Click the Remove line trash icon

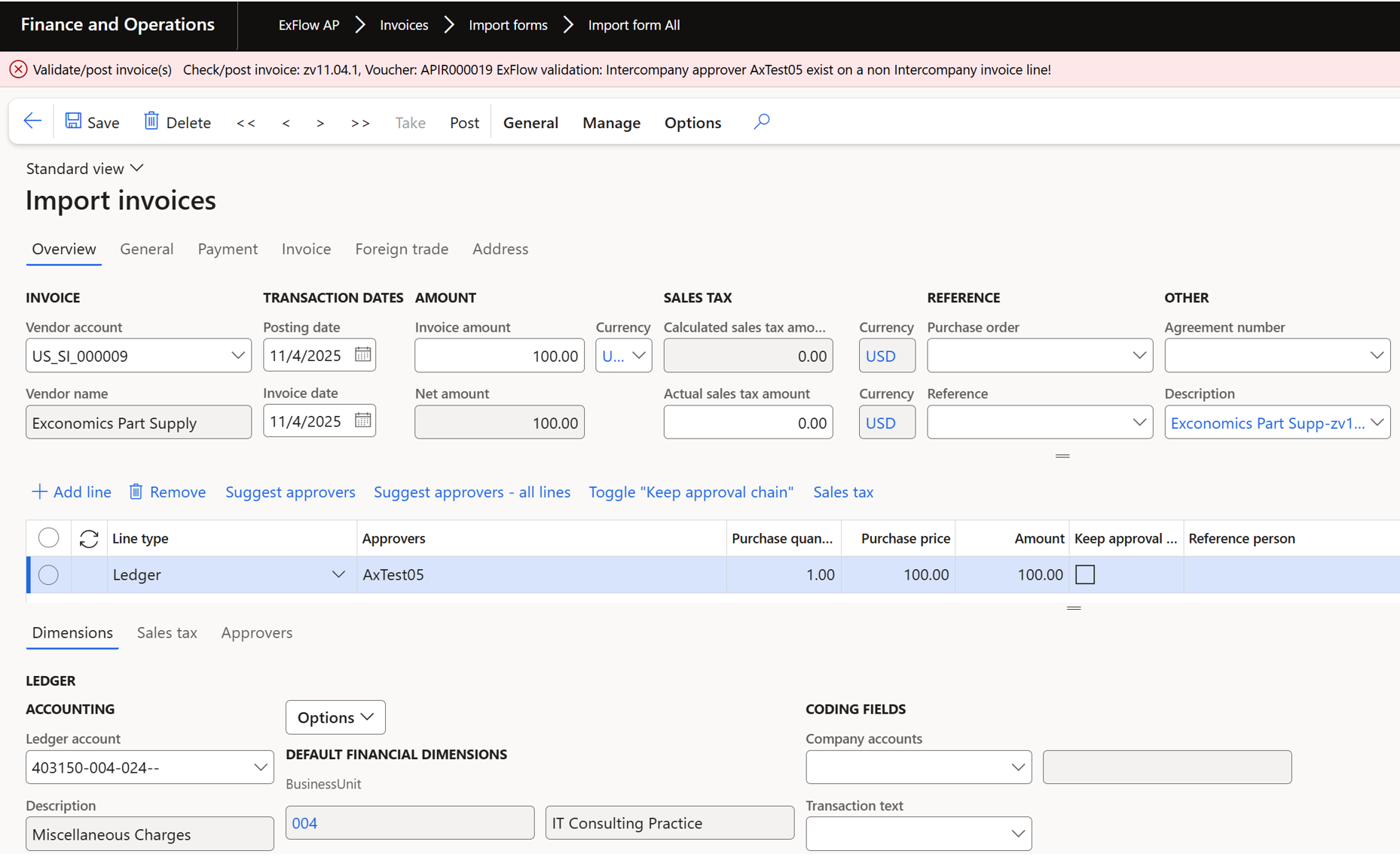[x=136, y=492]
